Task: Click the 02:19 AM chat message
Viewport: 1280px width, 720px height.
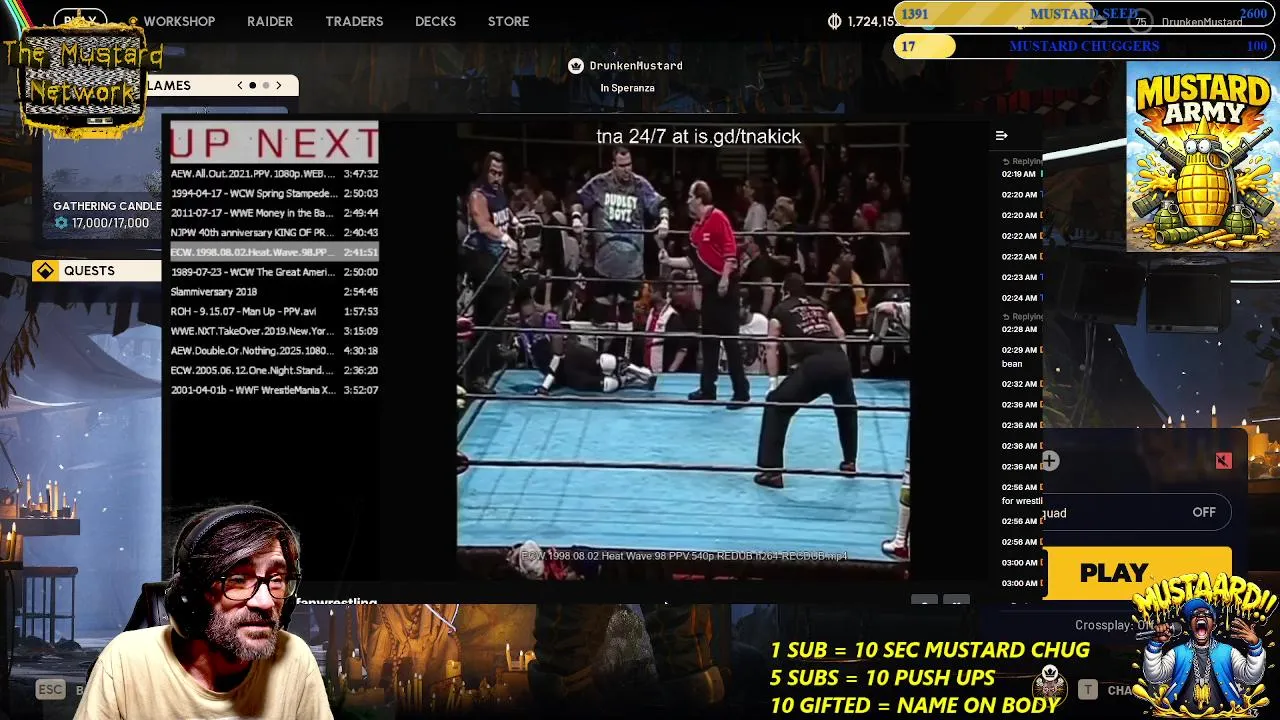Action: pos(1021,174)
